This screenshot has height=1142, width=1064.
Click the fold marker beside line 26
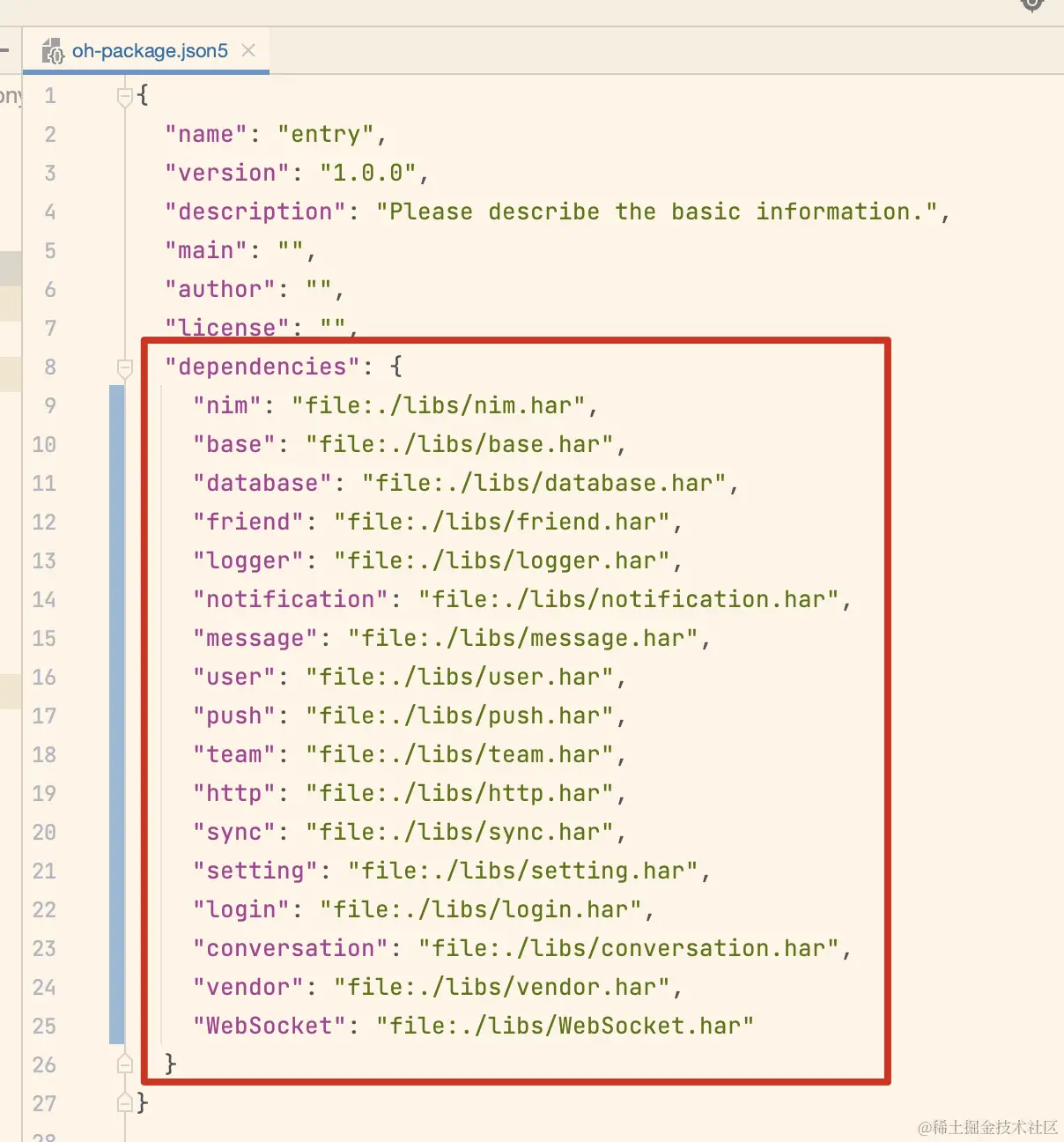tap(123, 1064)
